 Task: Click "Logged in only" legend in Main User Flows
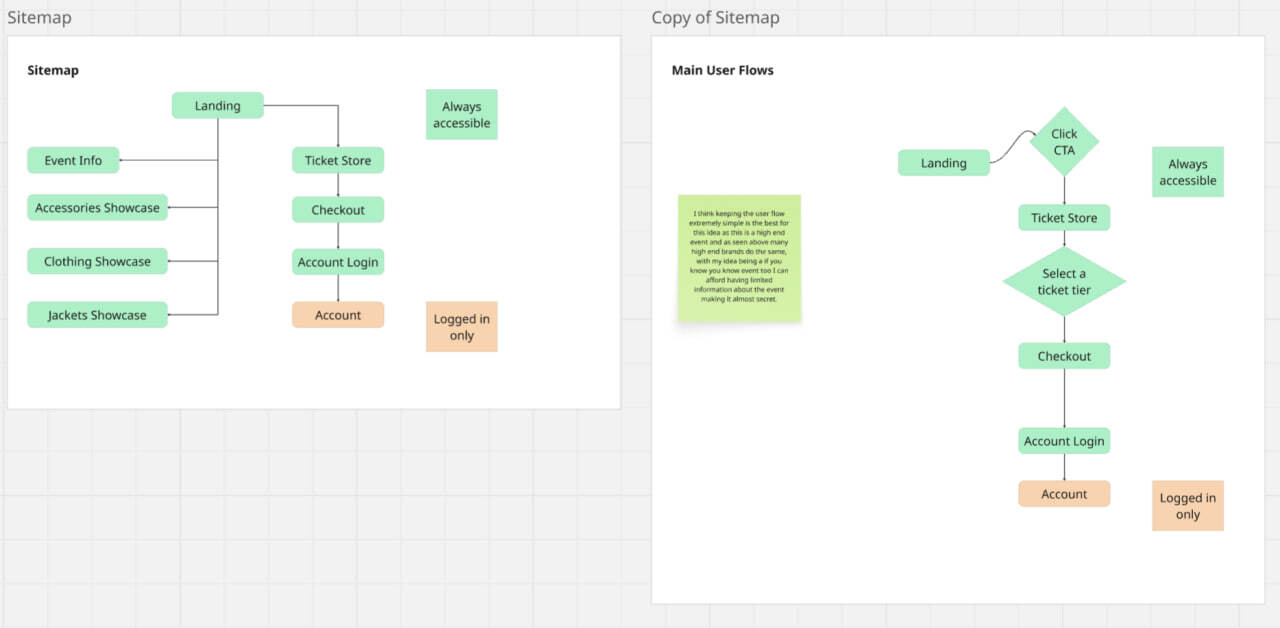coord(1187,506)
